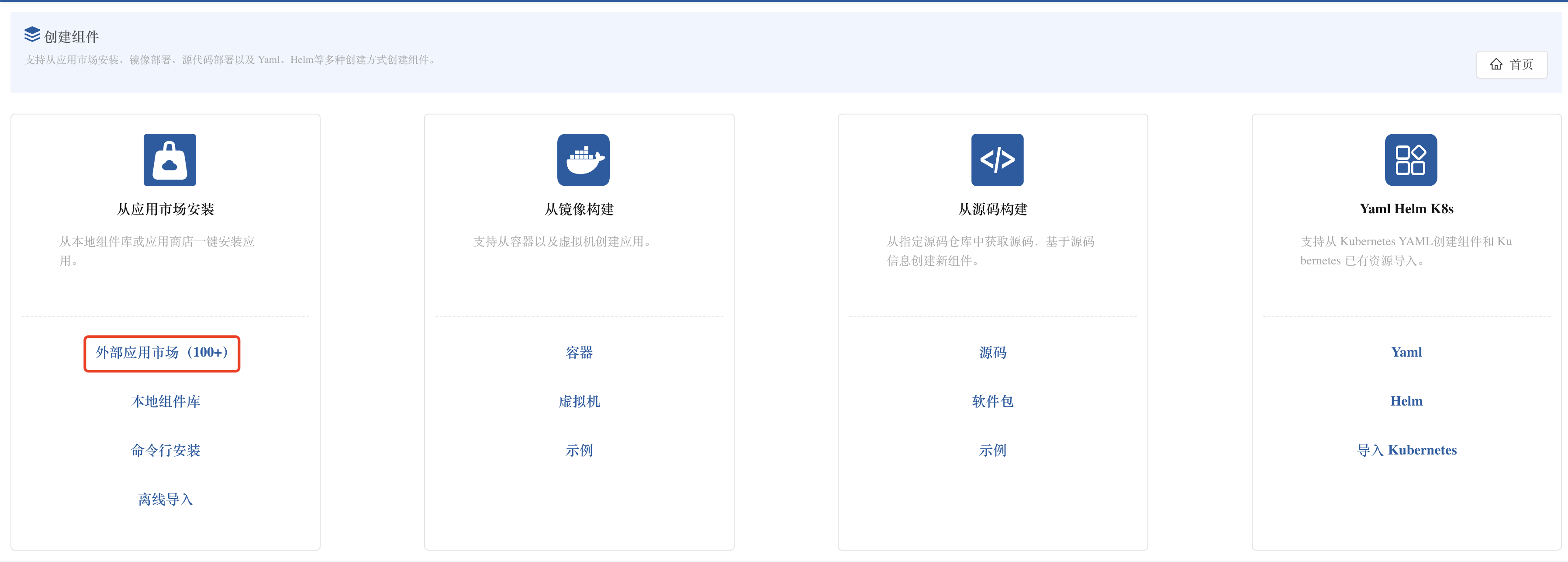
Task: Choose 软件包 build option
Action: [x=992, y=401]
